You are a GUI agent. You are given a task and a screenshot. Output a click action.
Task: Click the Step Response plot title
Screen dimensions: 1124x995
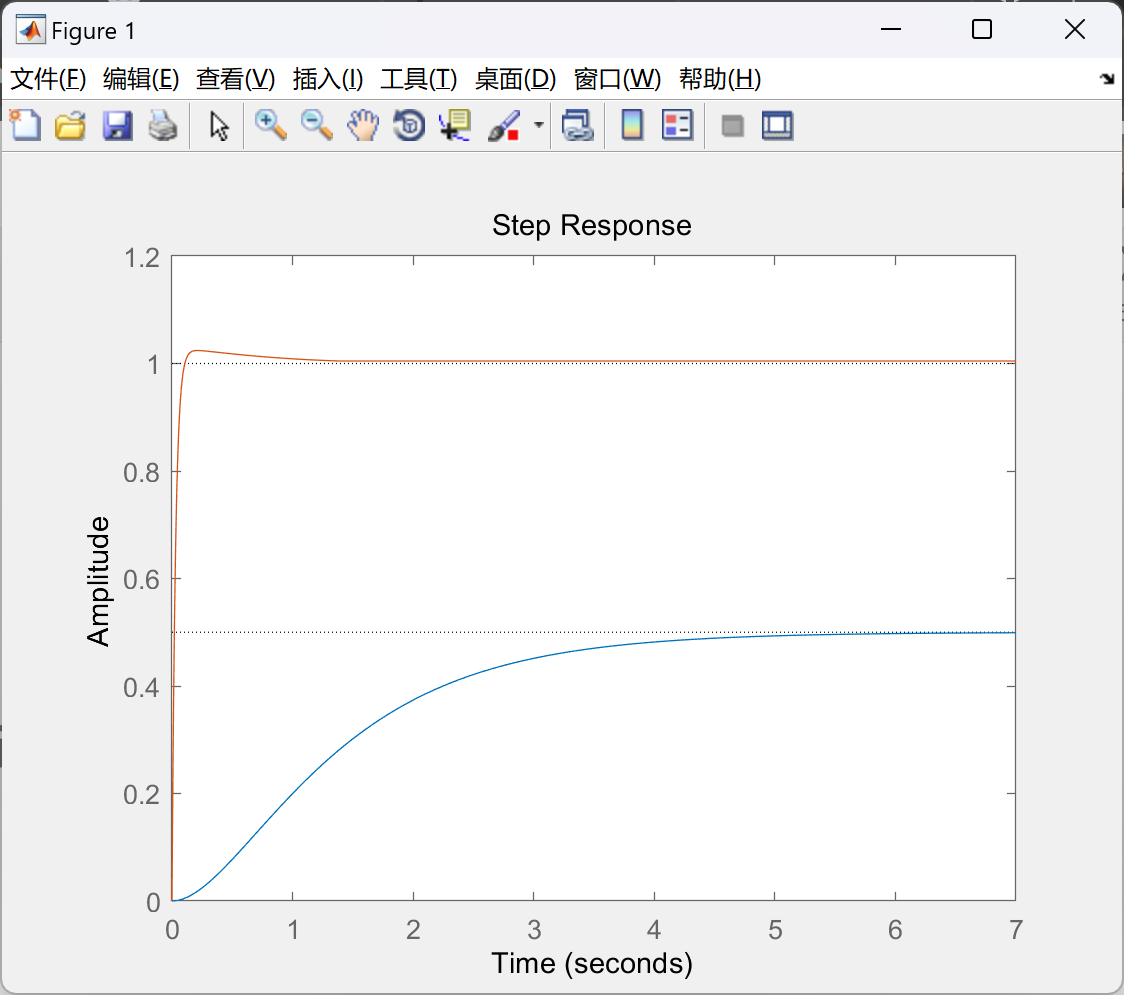coord(592,225)
